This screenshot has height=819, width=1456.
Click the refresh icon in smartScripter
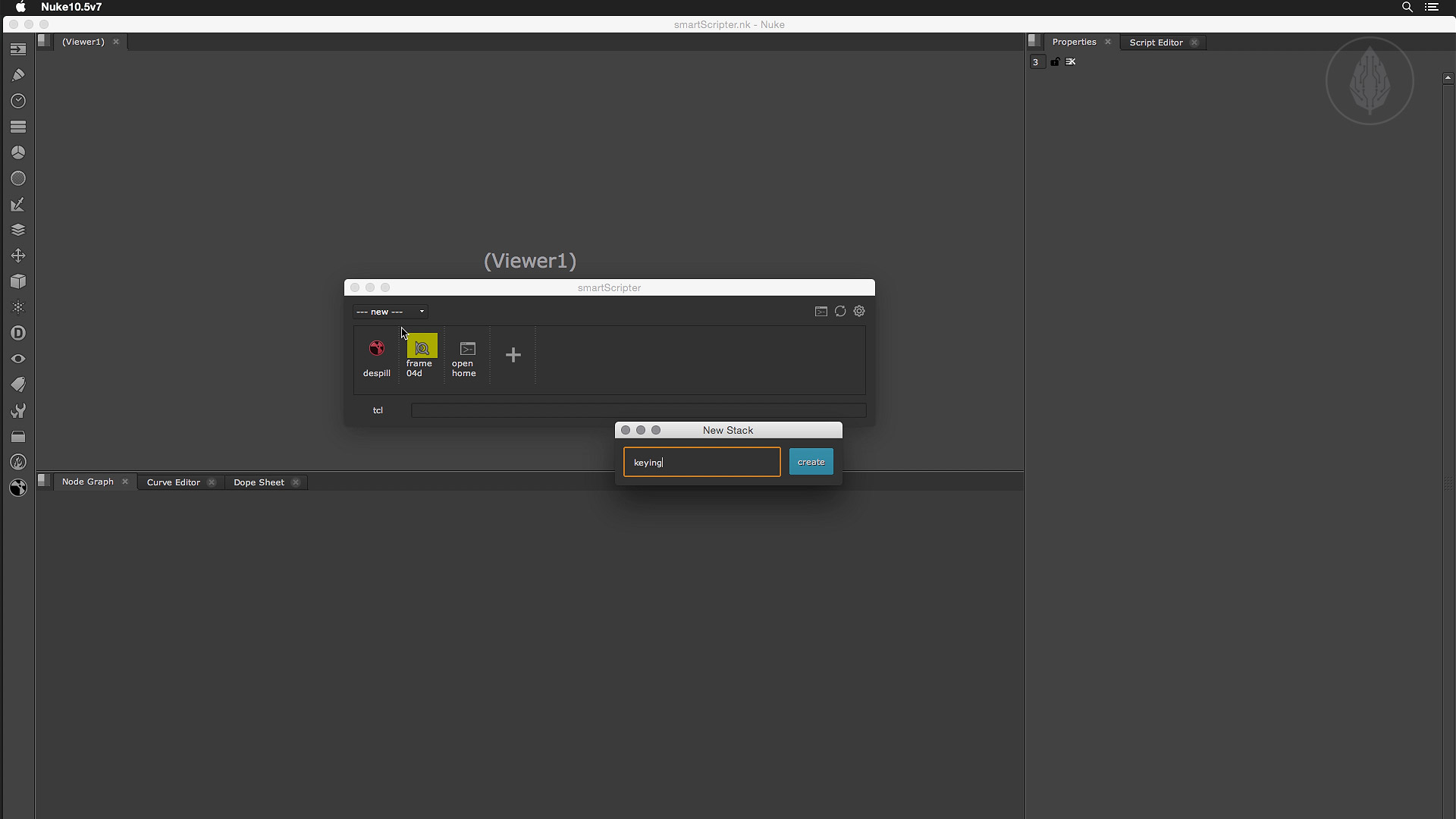tap(840, 311)
